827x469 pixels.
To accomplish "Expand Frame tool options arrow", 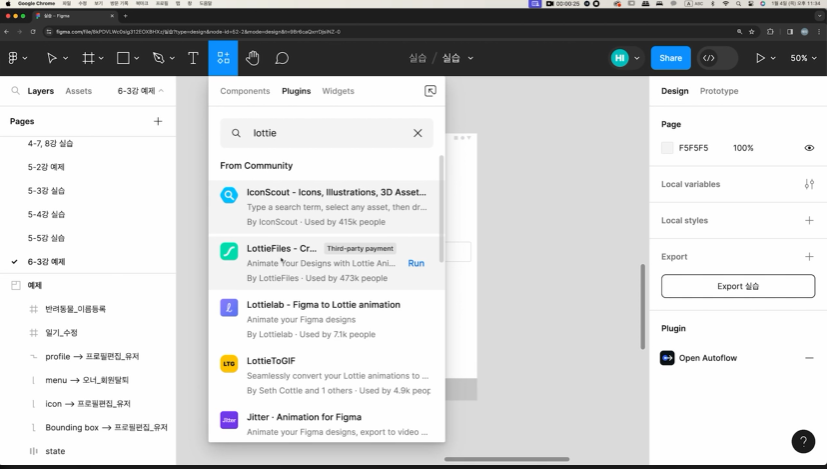I will [101, 58].
